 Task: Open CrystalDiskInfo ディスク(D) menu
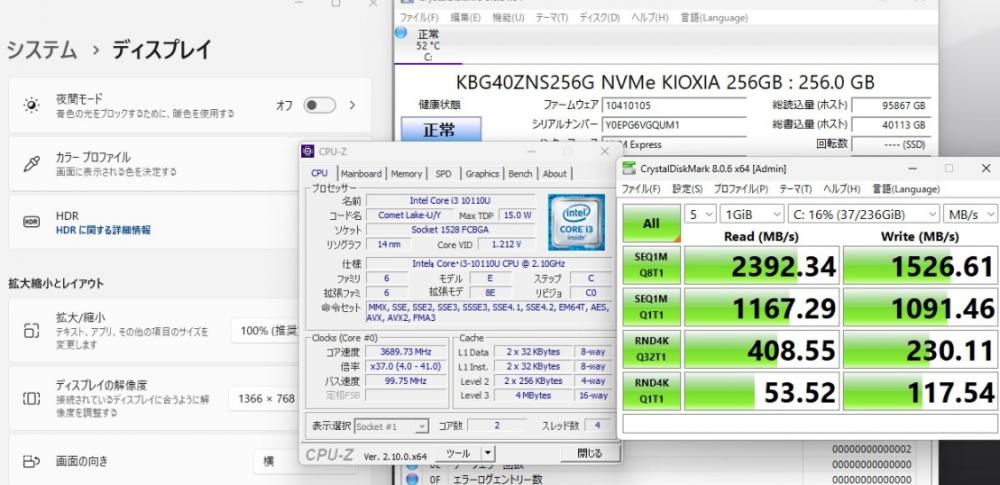599,18
